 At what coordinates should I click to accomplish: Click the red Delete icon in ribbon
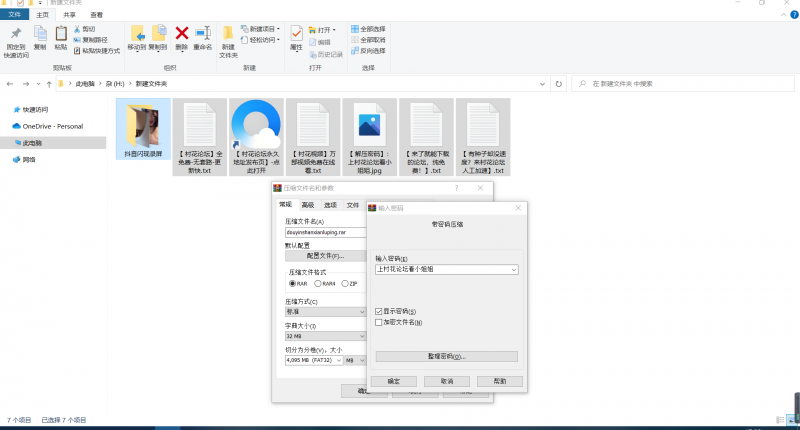pyautogui.click(x=181, y=36)
